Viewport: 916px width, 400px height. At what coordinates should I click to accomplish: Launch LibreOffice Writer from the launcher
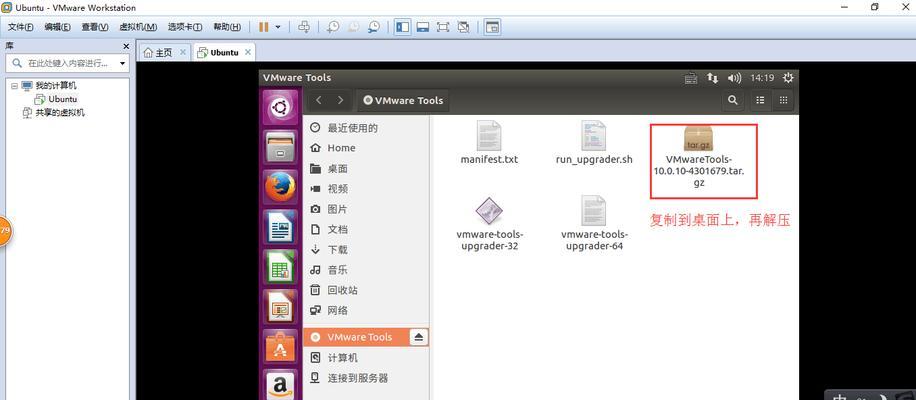281,227
